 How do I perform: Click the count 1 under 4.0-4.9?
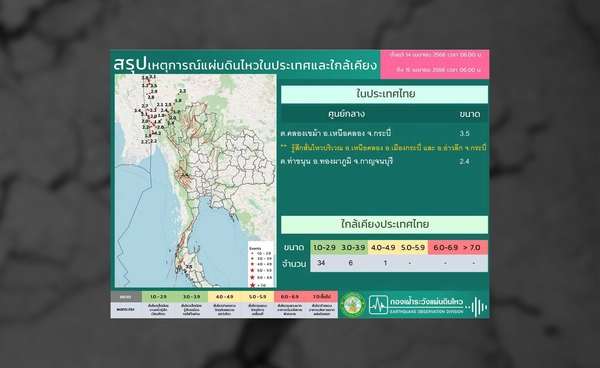(x=385, y=263)
